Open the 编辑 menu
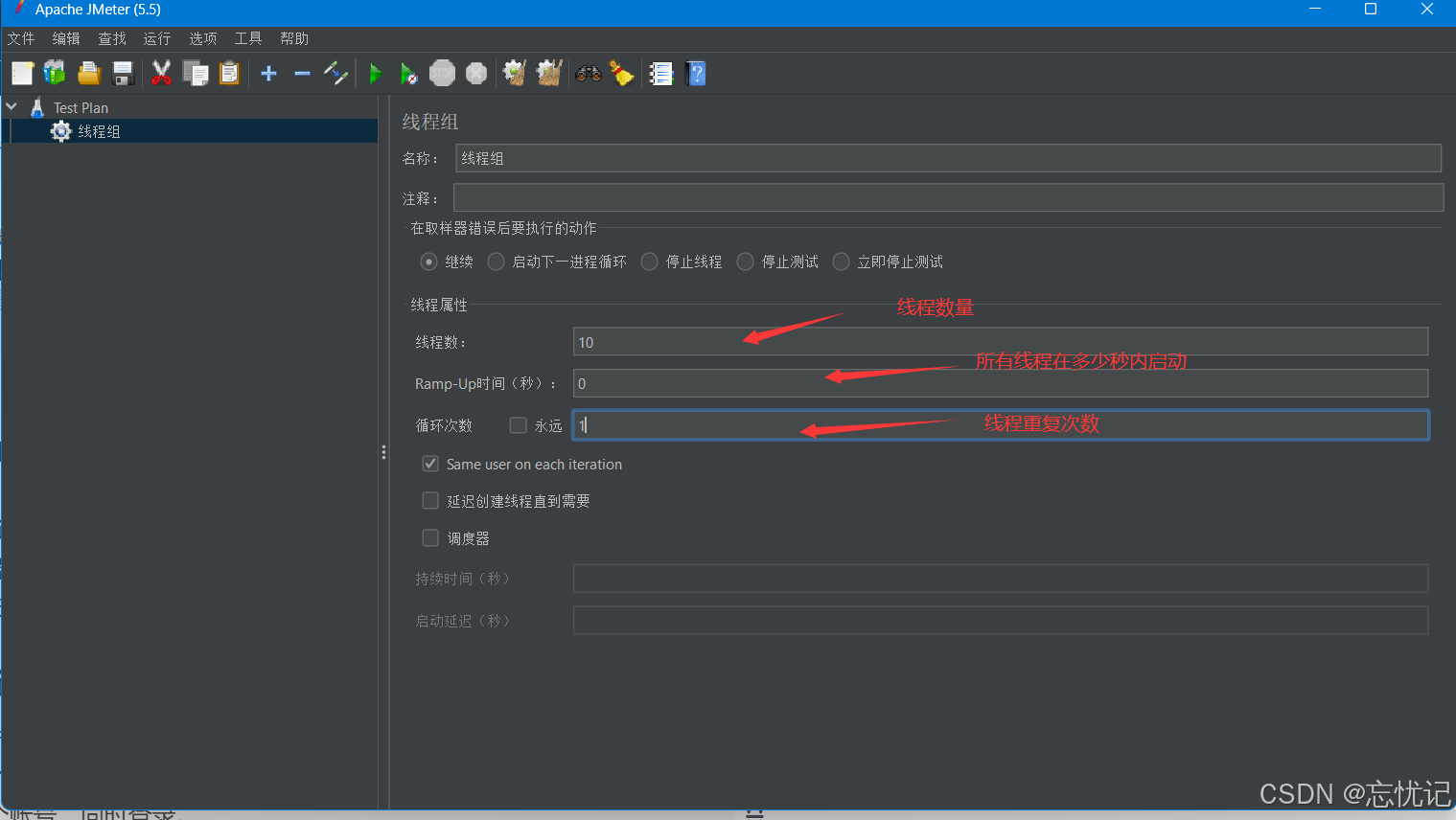Screen dimensions: 1456x820 (x=66, y=38)
